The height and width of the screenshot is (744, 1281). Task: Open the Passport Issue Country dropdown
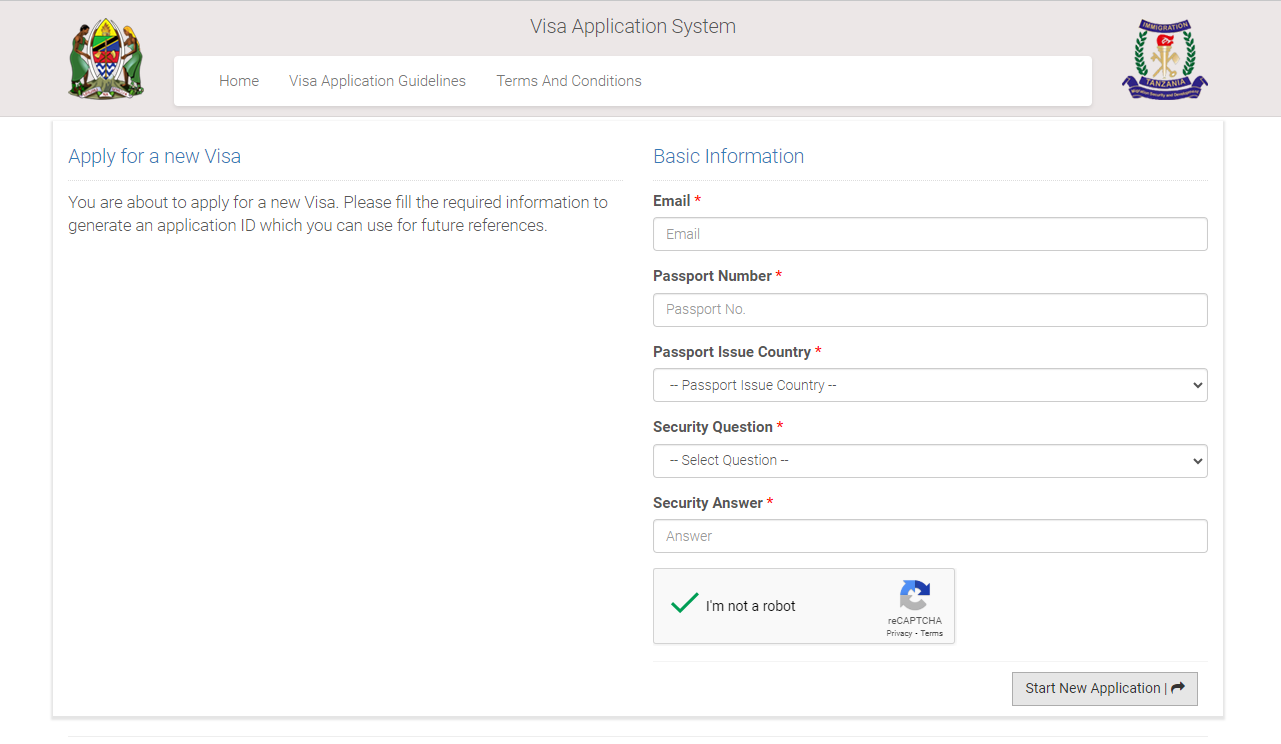930,385
